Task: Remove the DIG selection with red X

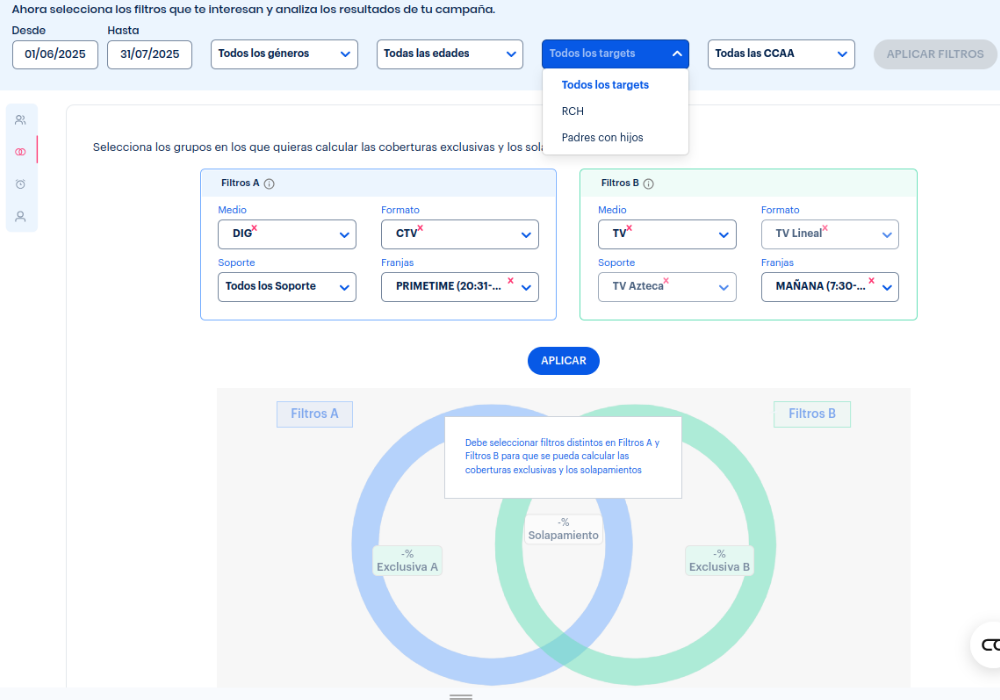Action: (x=254, y=229)
